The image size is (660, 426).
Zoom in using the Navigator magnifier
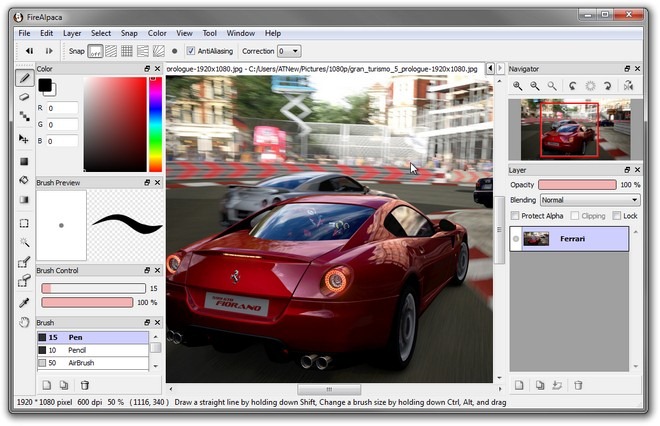518,87
